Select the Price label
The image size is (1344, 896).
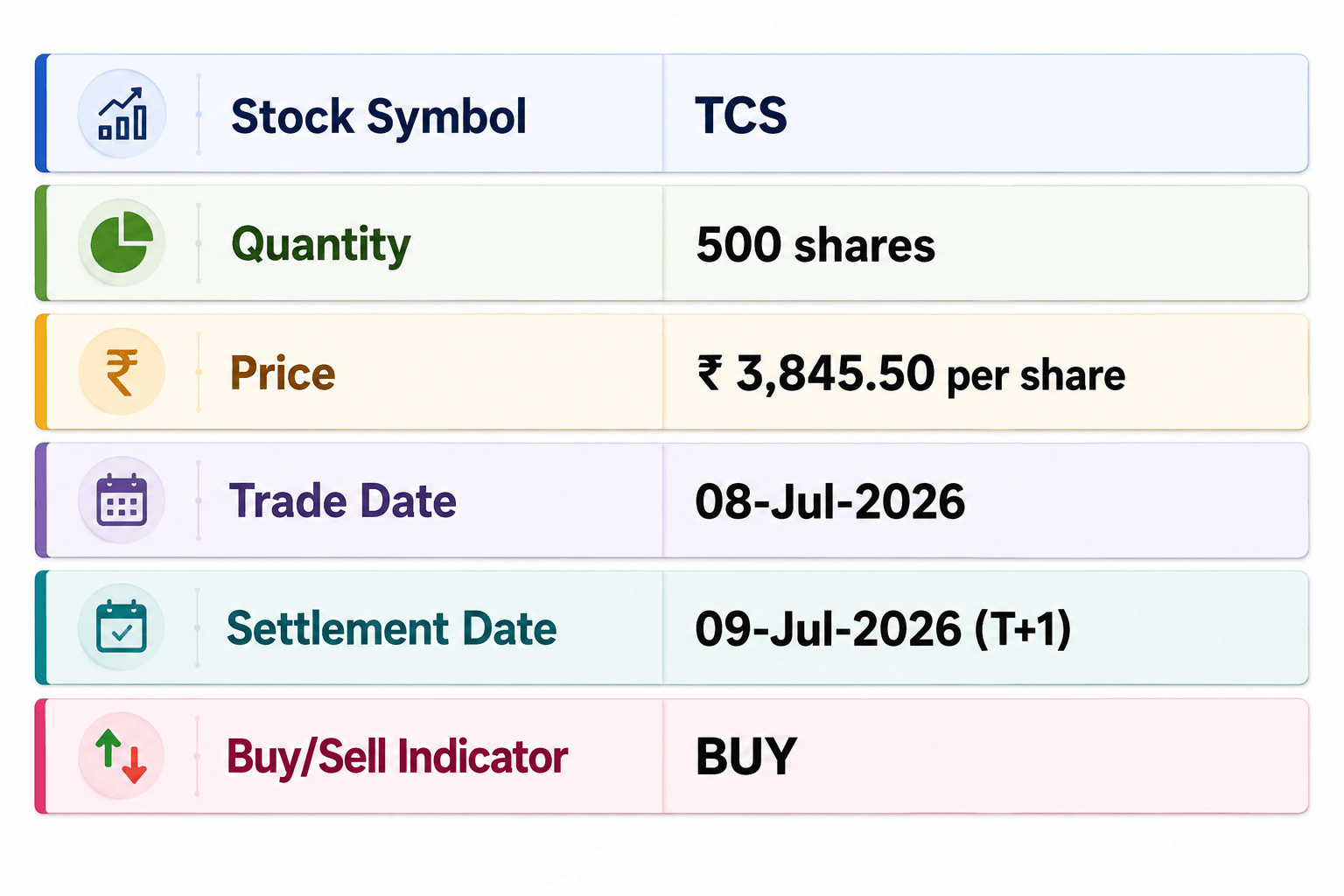click(283, 373)
